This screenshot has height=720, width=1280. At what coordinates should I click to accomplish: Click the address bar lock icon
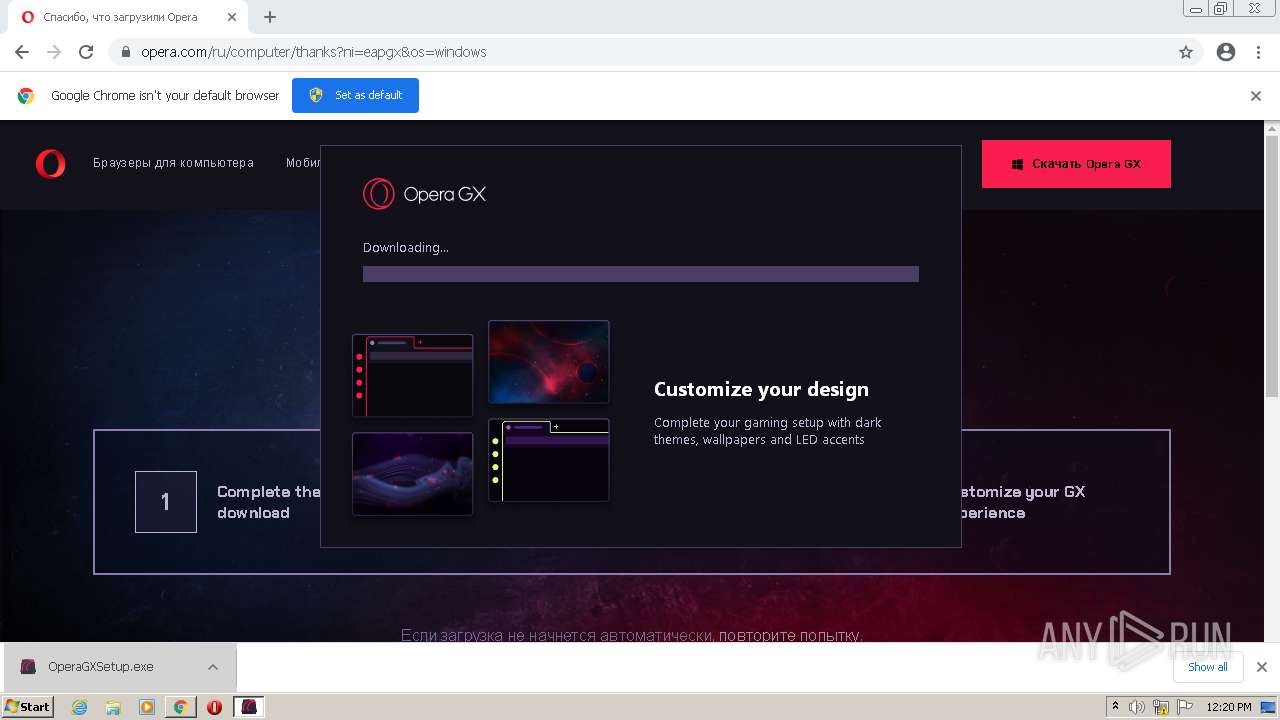[126, 52]
